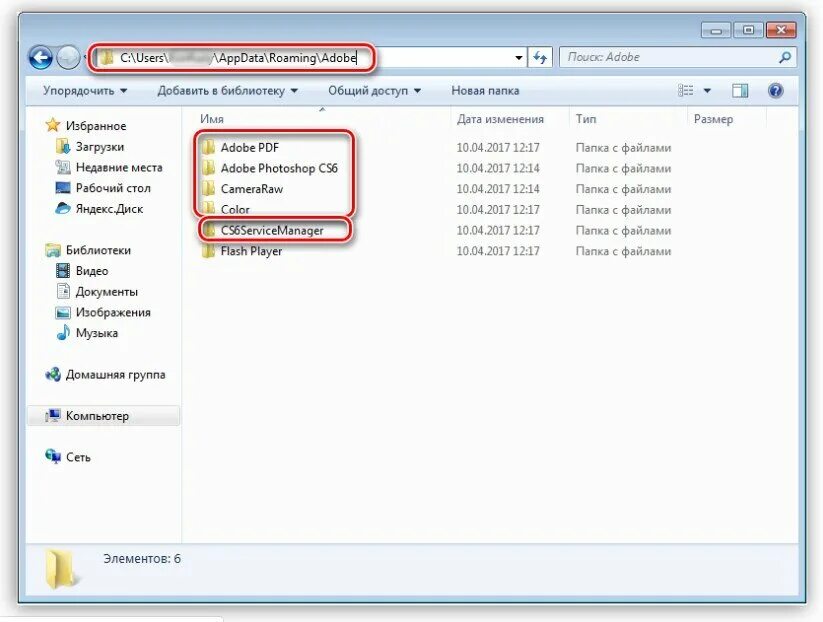Click the Новая папка button
Image resolution: width=823 pixels, height=622 pixels.
(485, 91)
